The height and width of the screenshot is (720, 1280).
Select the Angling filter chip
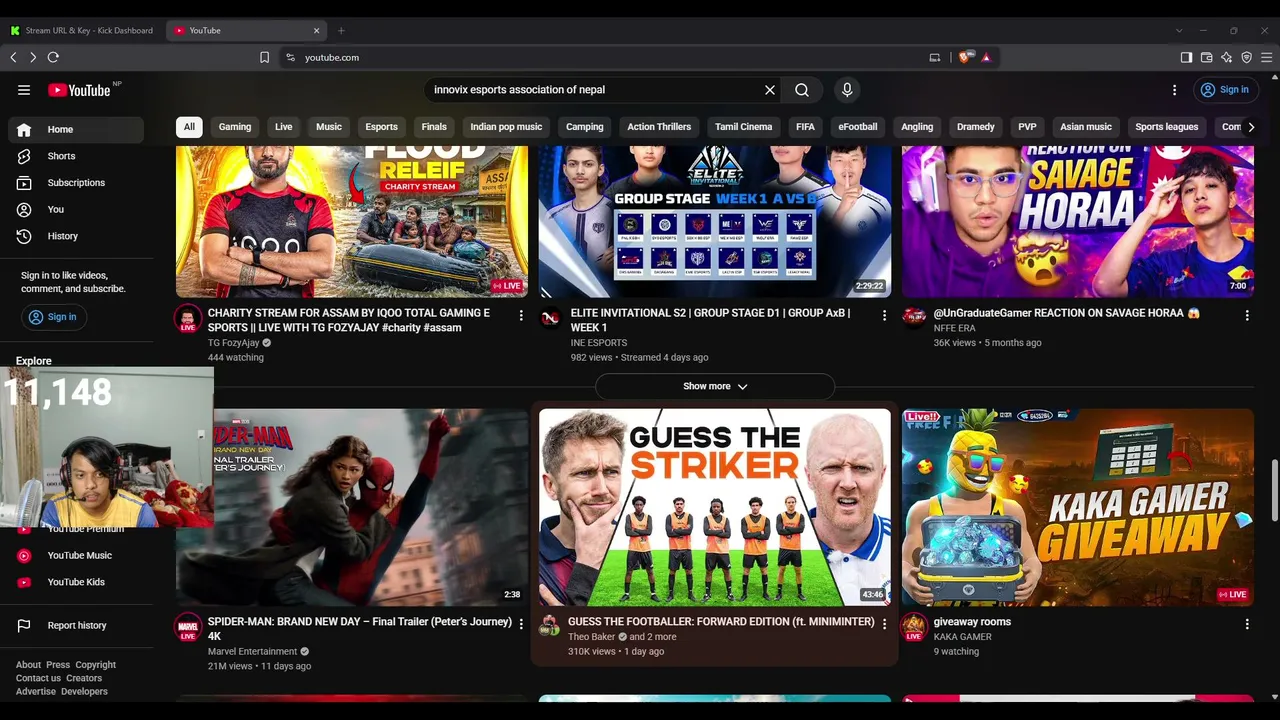[917, 127]
